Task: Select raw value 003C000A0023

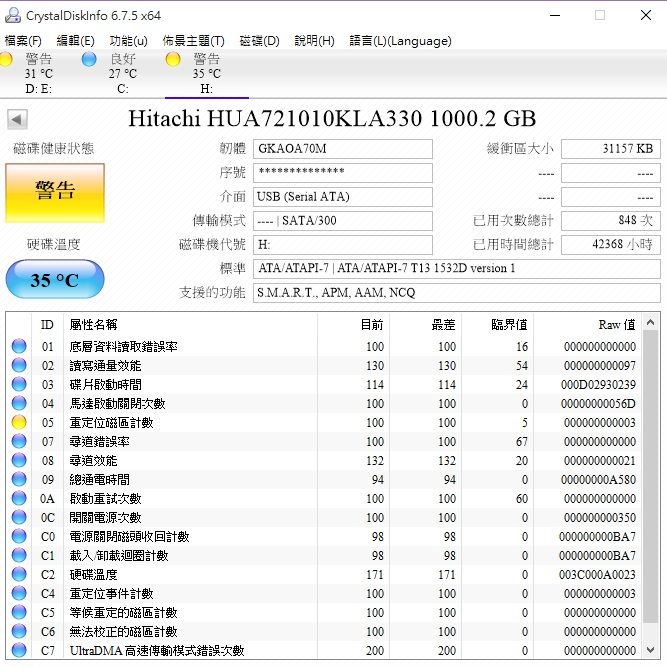Action: [597, 575]
